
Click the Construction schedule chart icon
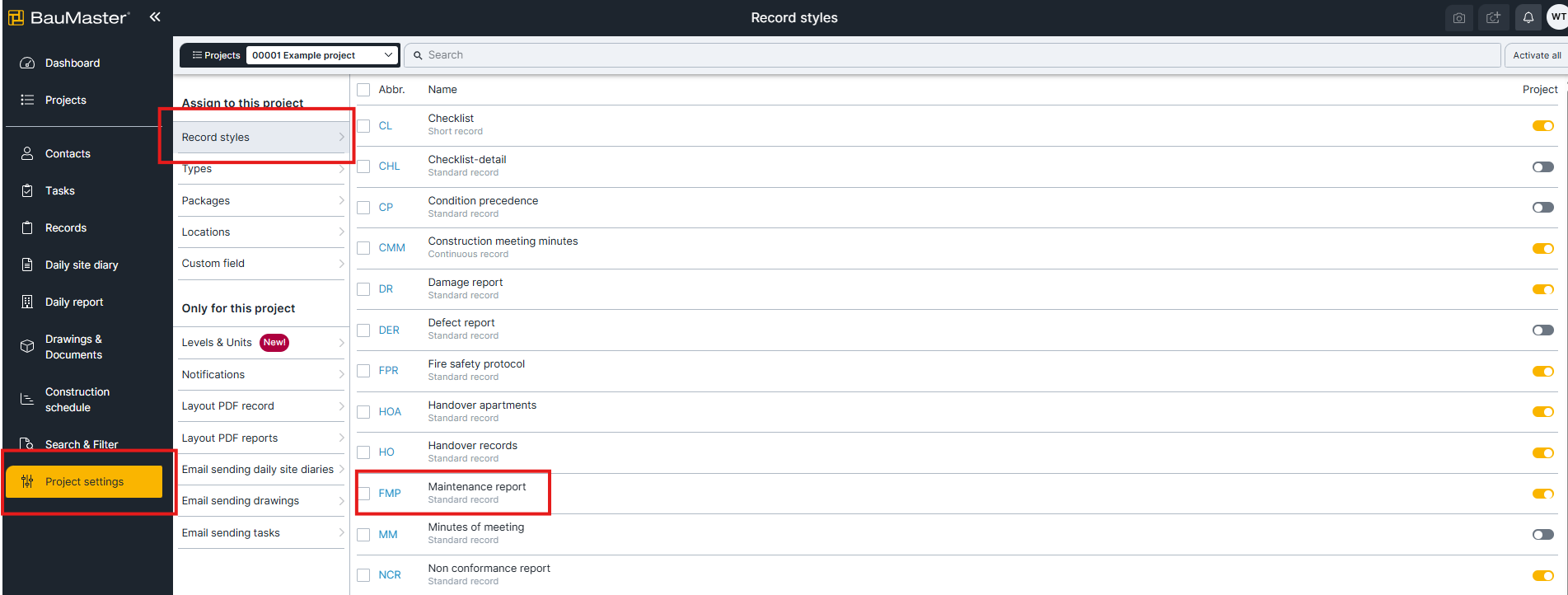click(x=27, y=400)
